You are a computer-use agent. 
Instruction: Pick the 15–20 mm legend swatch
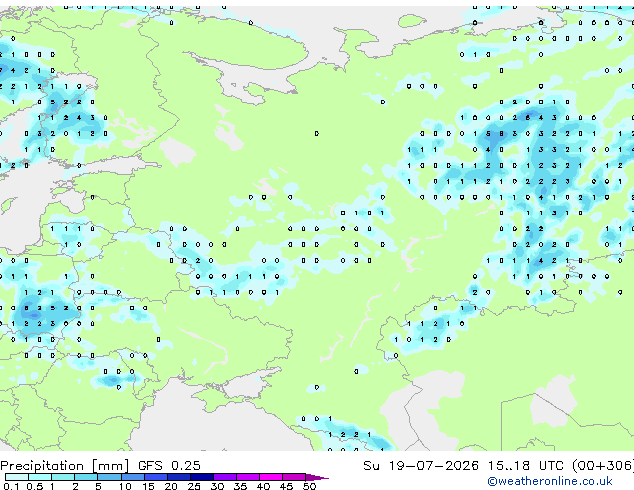pyautogui.click(x=156, y=477)
